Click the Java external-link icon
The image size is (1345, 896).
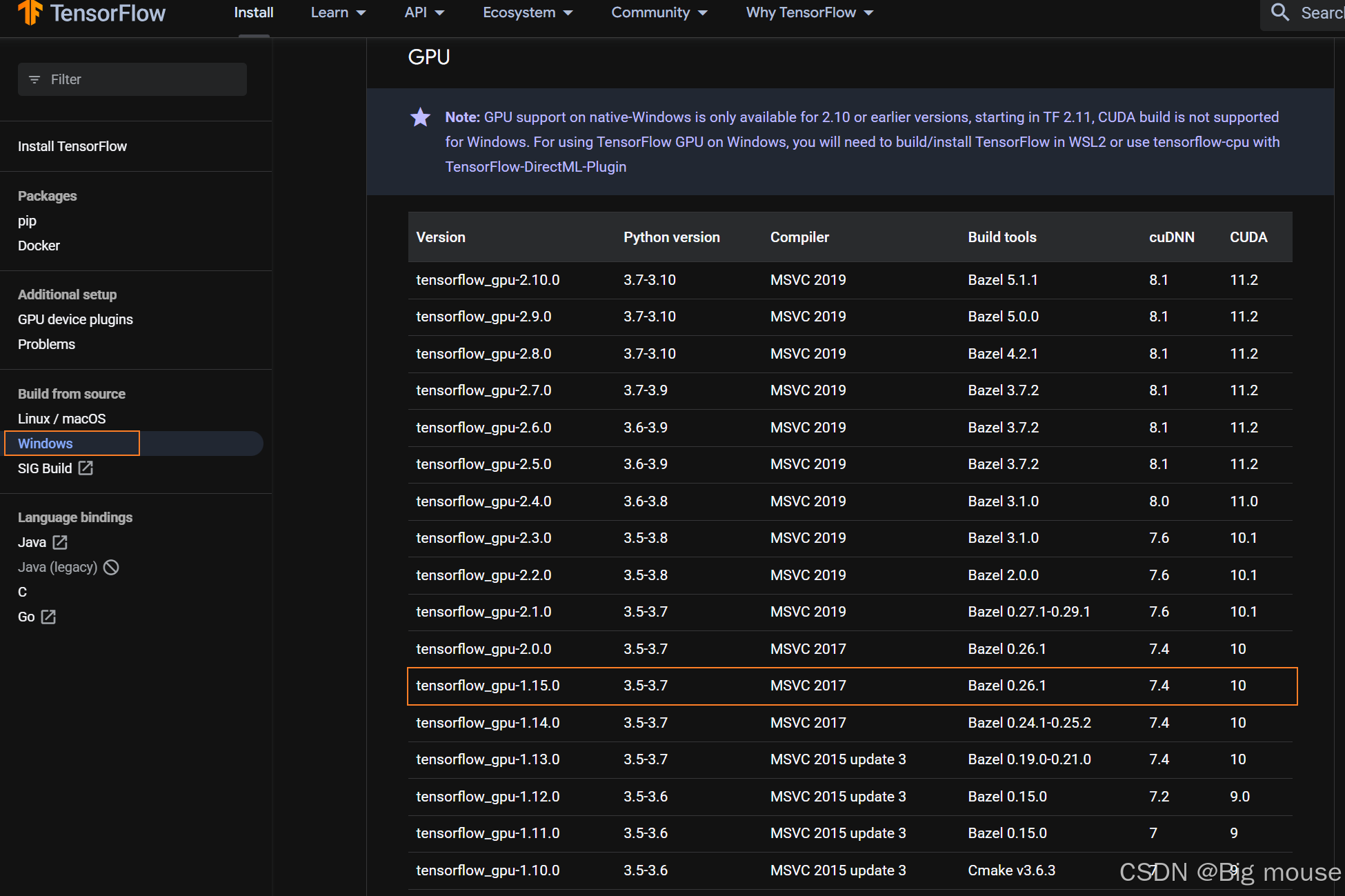[x=61, y=542]
